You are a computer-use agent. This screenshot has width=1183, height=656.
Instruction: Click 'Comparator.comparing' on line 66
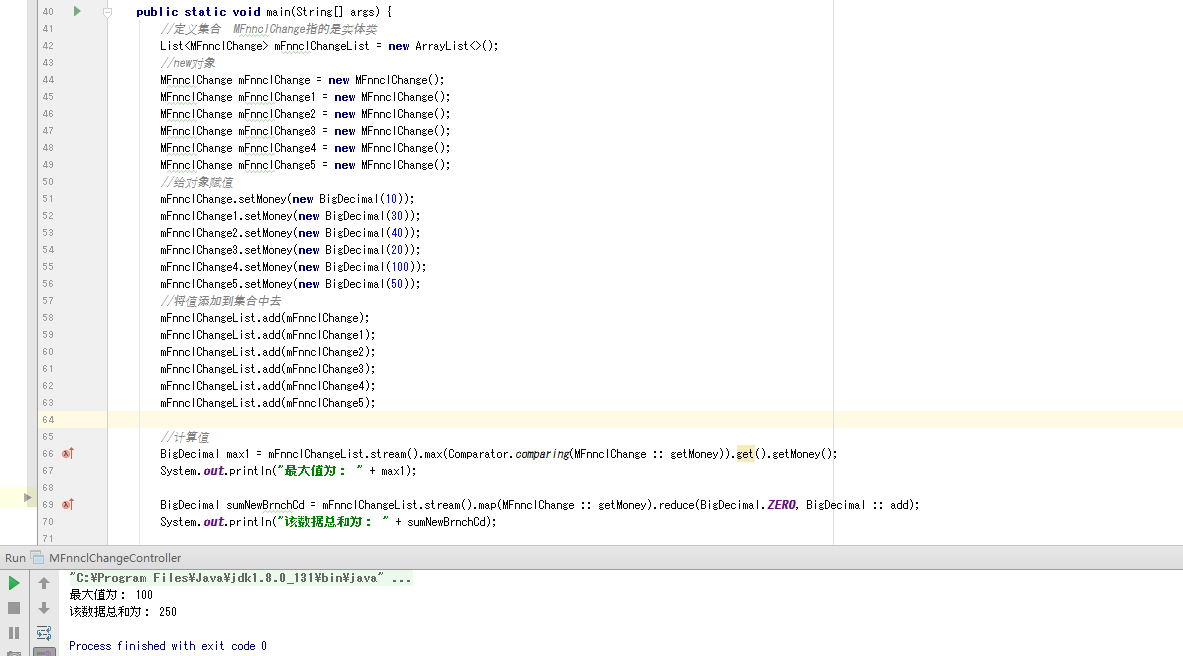pyautogui.click(x=509, y=454)
